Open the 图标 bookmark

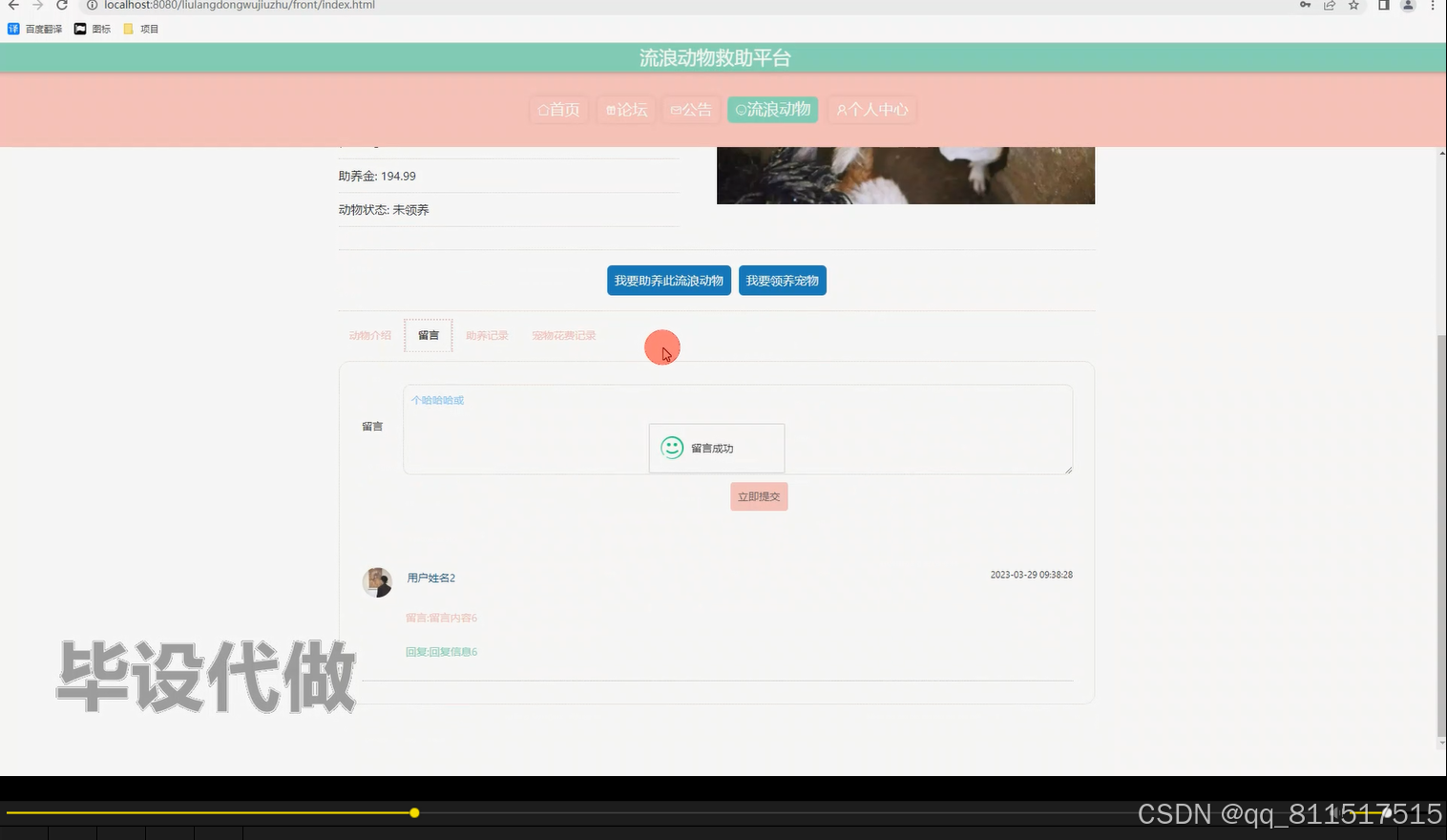click(93, 29)
